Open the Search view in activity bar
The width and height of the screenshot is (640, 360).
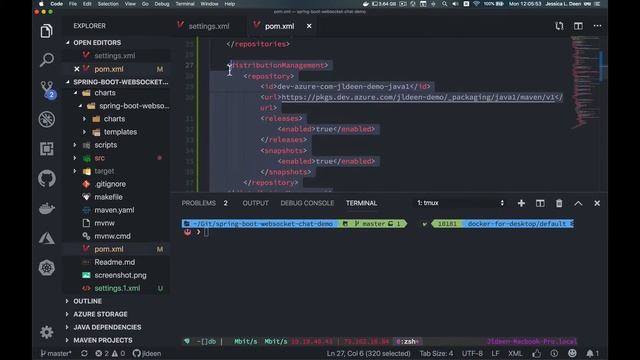(x=47, y=60)
